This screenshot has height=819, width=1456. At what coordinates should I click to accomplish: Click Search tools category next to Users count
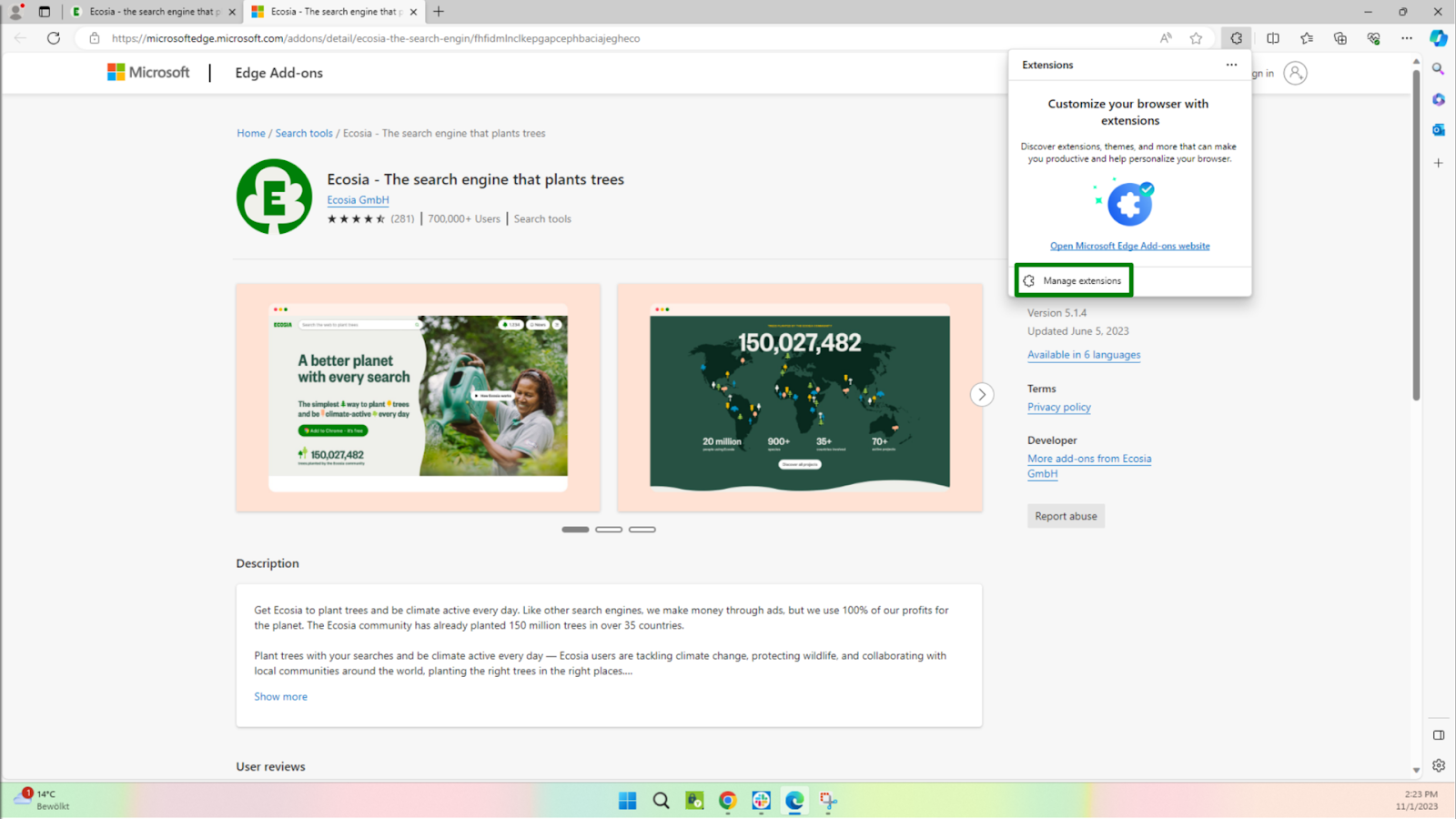point(542,218)
